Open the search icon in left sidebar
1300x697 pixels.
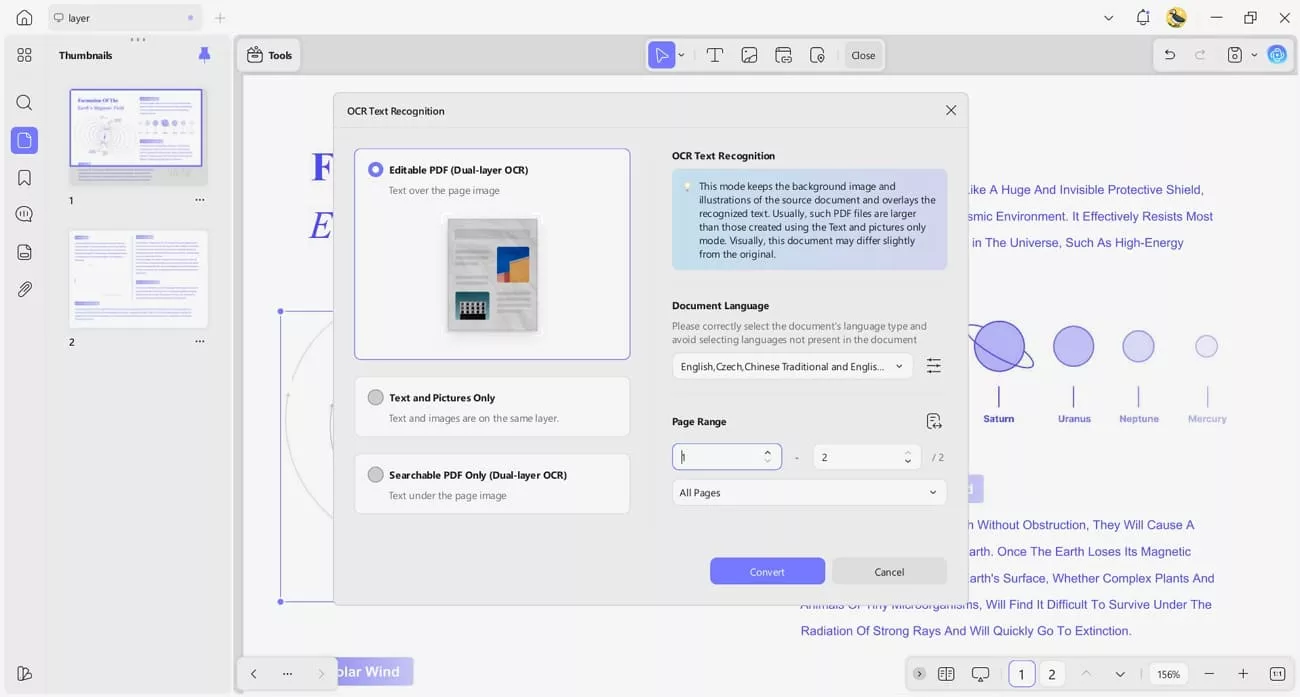coord(24,102)
